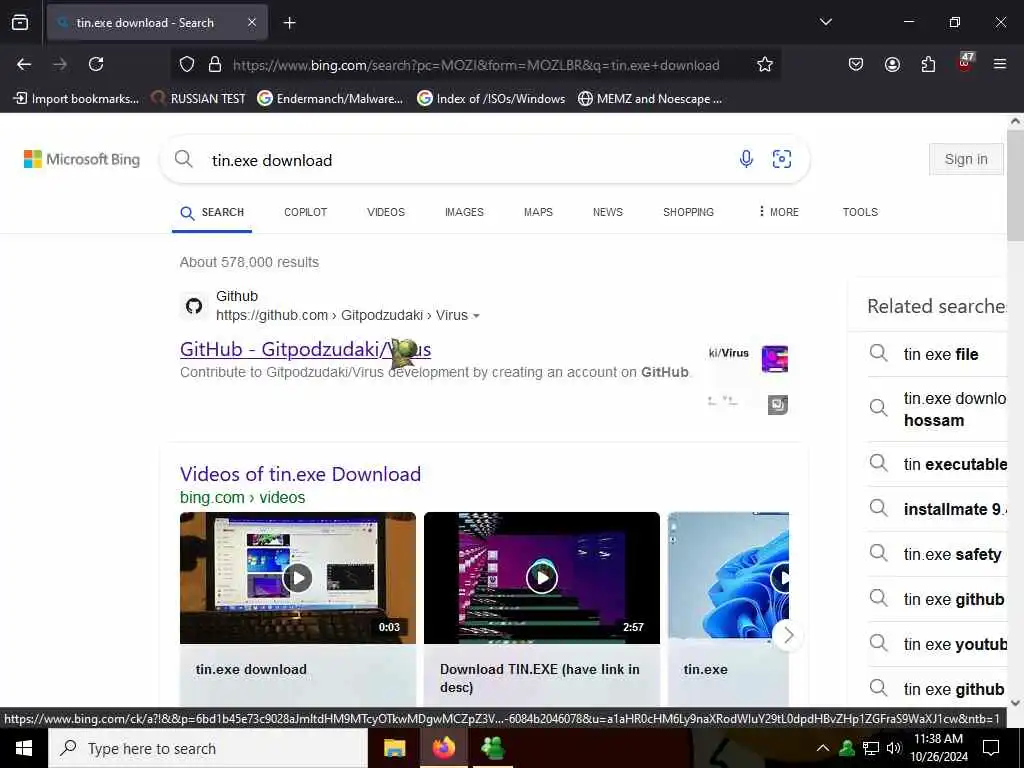The height and width of the screenshot is (768, 1024).
Task: Open the green people app on taskbar
Action: tap(492, 748)
